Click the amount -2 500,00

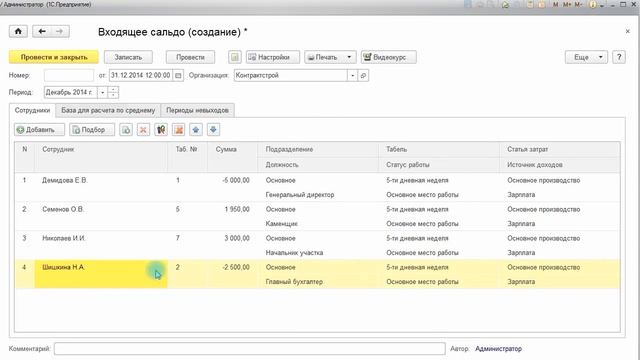236,267
